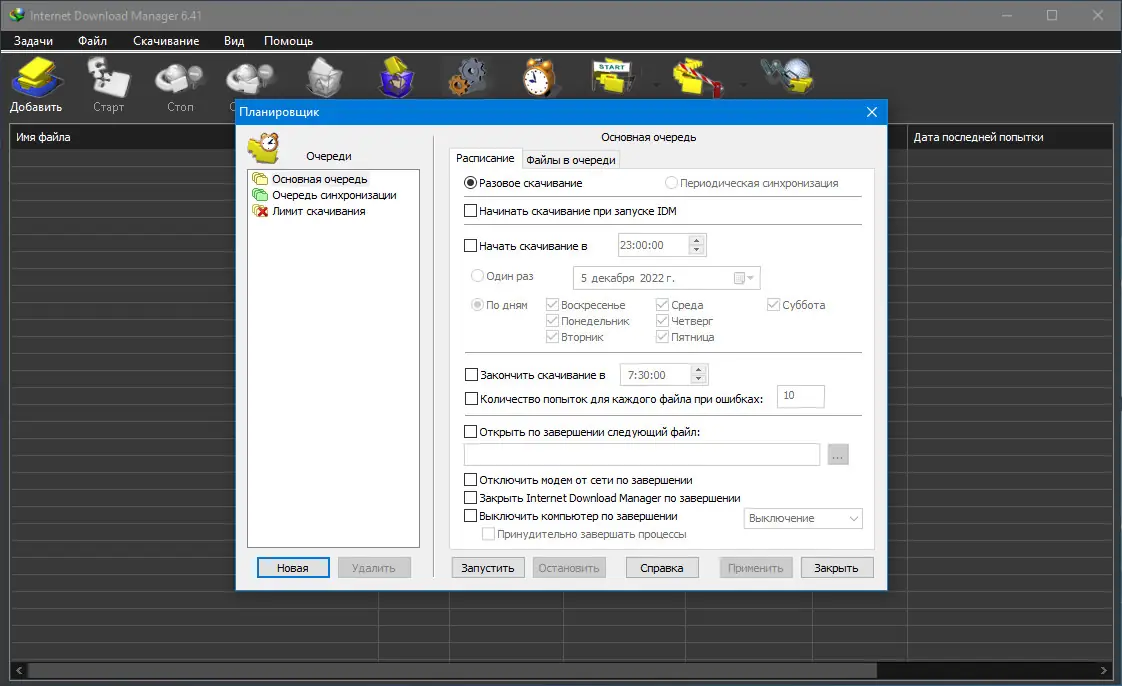Select Периодическая синхронизация radio button
The image size is (1122, 686).
point(671,183)
